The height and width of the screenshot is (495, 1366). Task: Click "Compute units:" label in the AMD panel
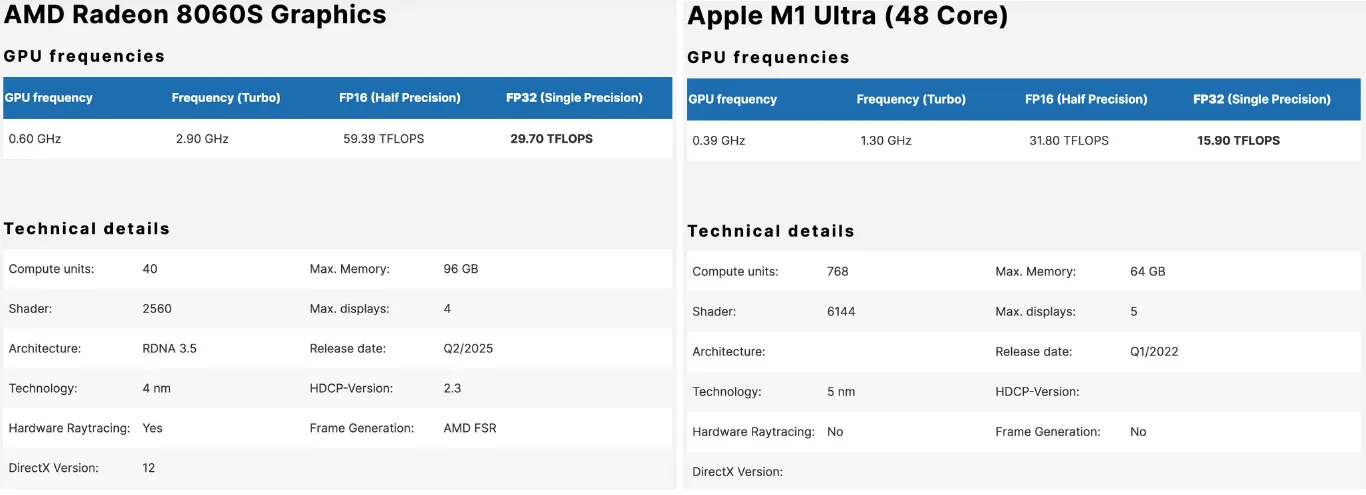pyautogui.click(x=51, y=269)
